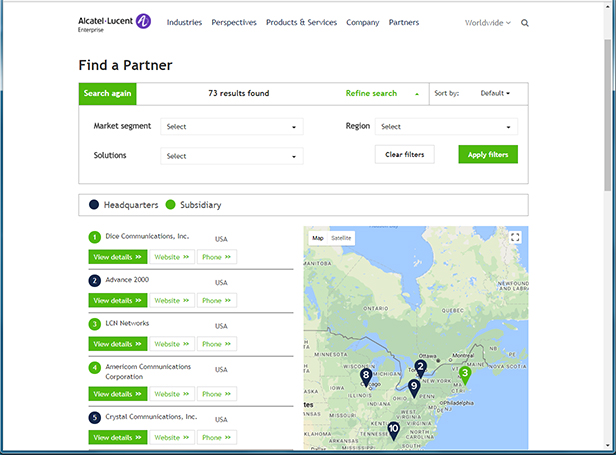The width and height of the screenshot is (616, 455).
Task: Click the Apply filters button
Action: click(x=488, y=155)
